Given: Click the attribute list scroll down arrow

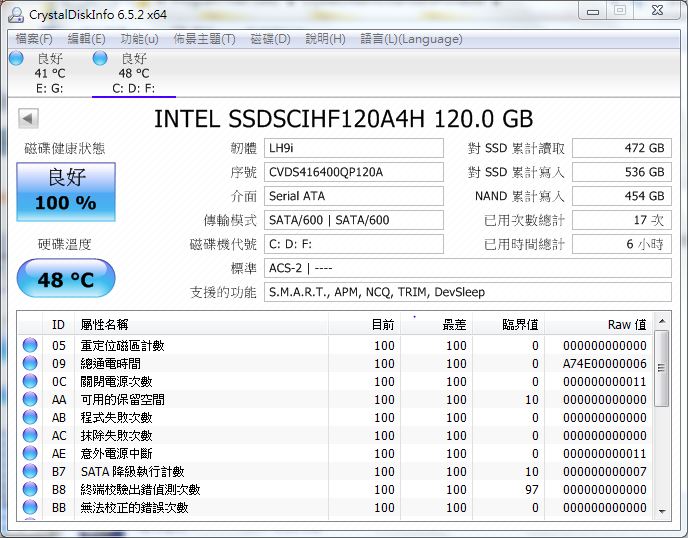Looking at the screenshot, I should [662, 511].
